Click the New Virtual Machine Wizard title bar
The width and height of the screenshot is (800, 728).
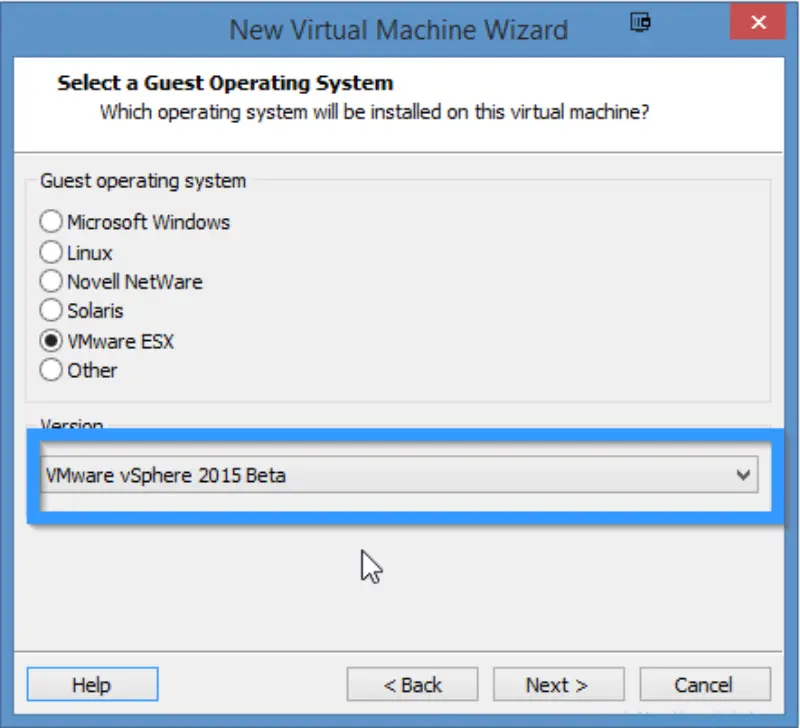point(400,30)
